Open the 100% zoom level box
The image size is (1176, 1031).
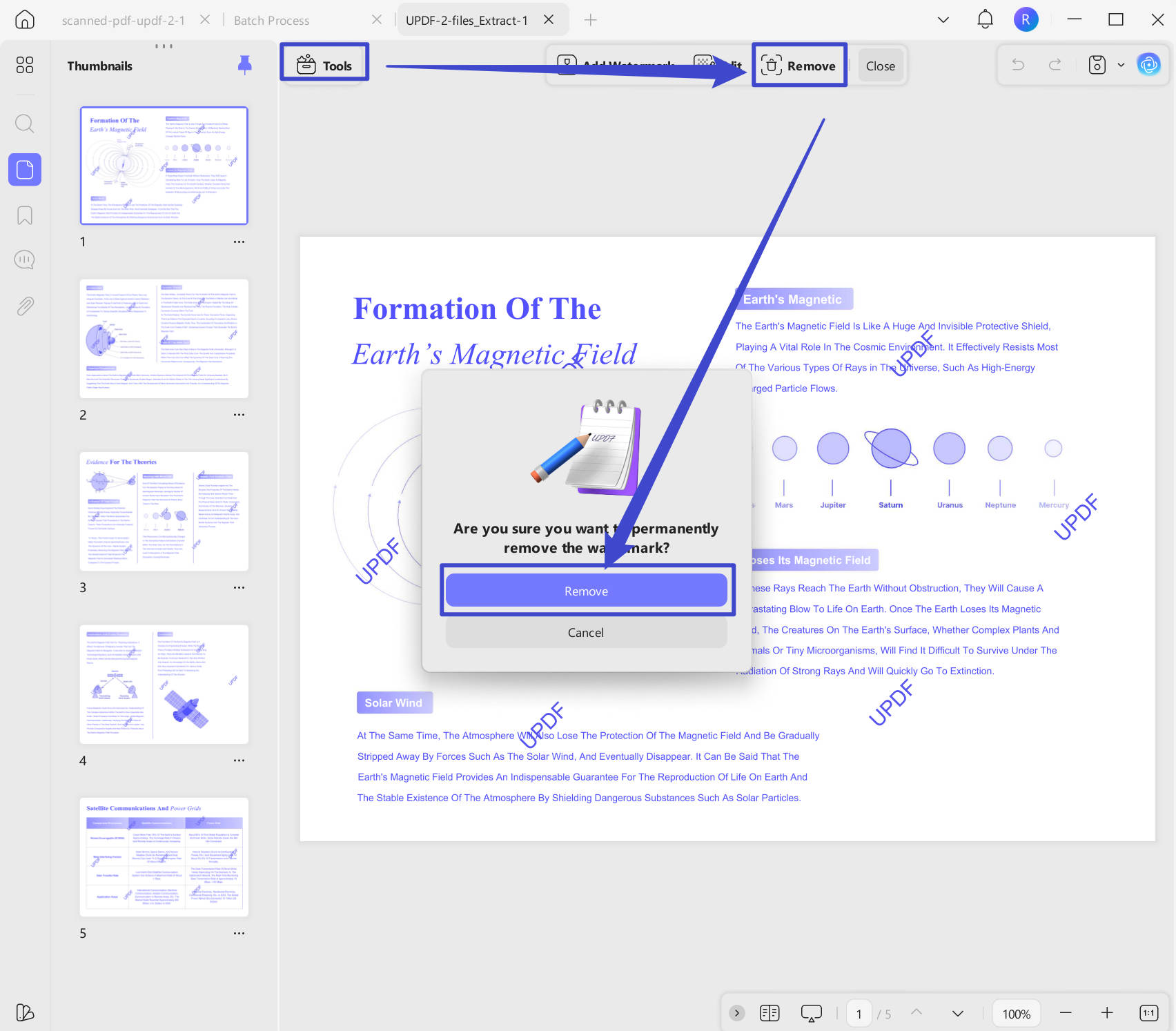point(1016,1013)
